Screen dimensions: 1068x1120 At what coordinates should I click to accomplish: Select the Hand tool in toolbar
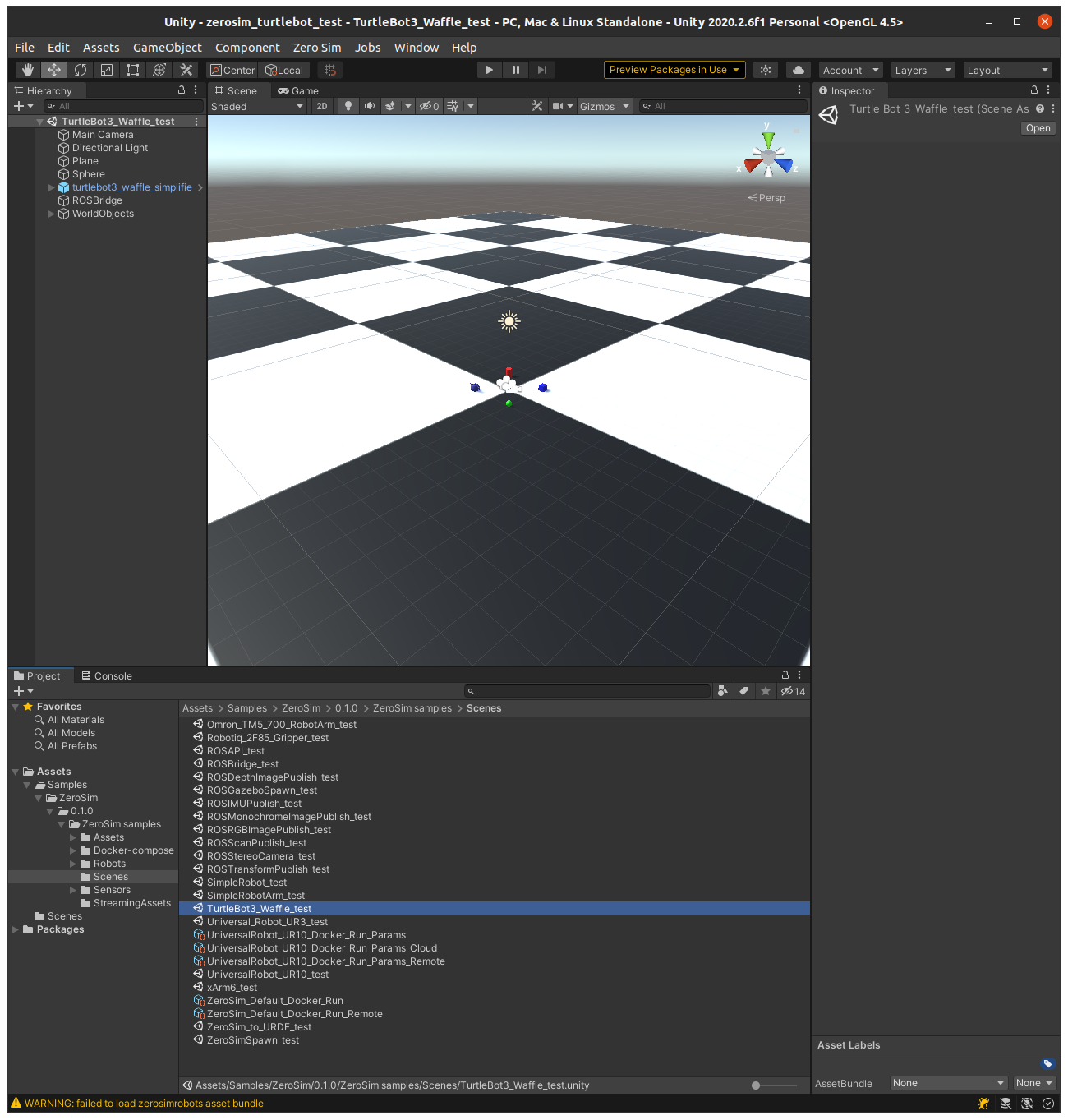tap(28, 70)
